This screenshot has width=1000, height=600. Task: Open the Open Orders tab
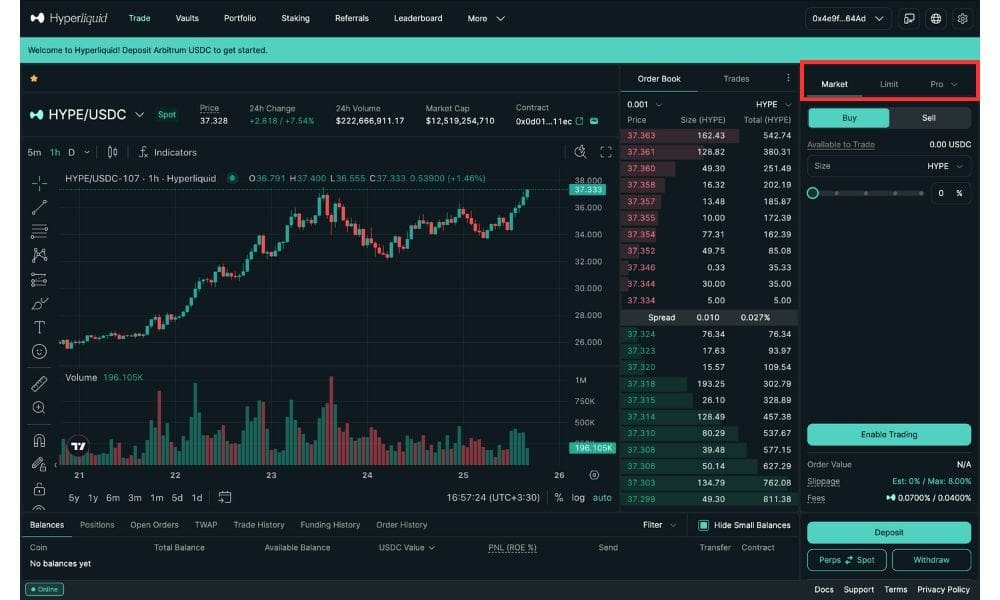154,525
